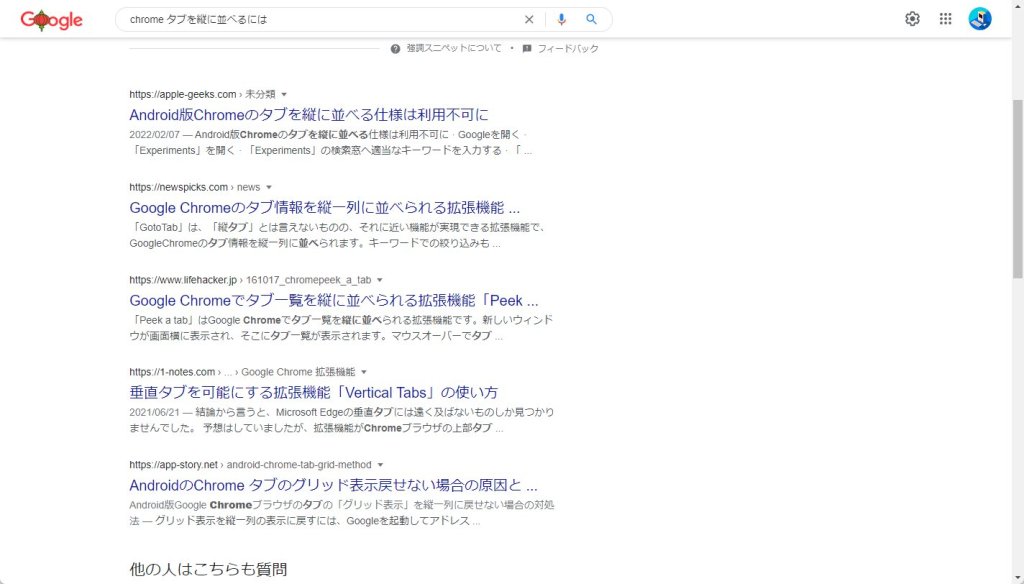The width and height of the screenshot is (1024, 584).
Task: Click the 強調スニペットについて link
Action: click(454, 48)
